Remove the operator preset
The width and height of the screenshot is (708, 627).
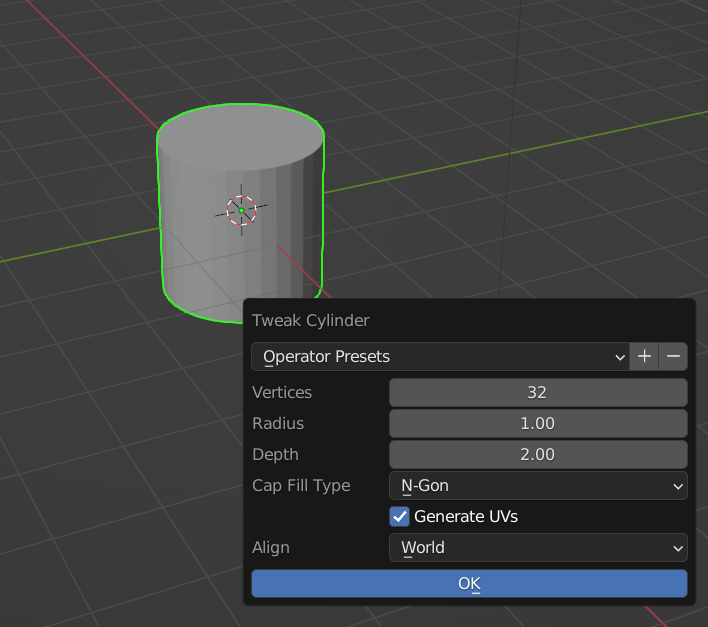tap(673, 357)
